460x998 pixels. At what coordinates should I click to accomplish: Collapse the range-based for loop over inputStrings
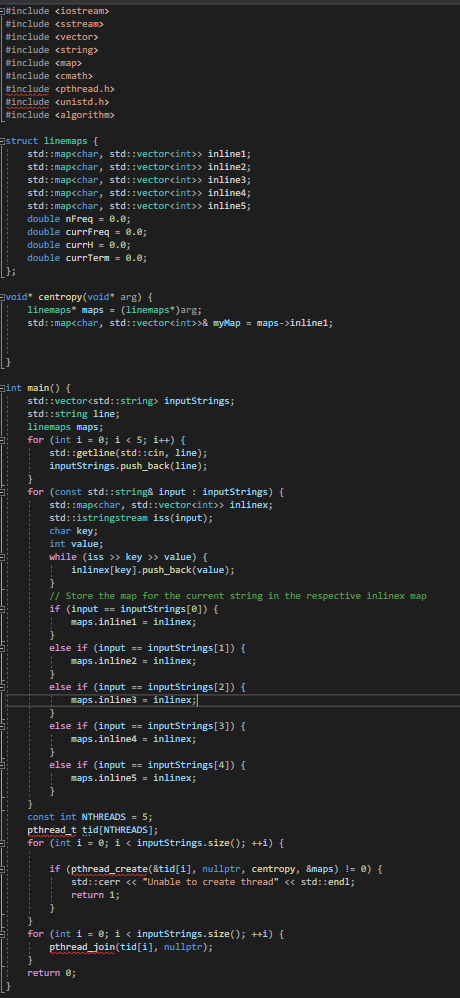click(3, 492)
